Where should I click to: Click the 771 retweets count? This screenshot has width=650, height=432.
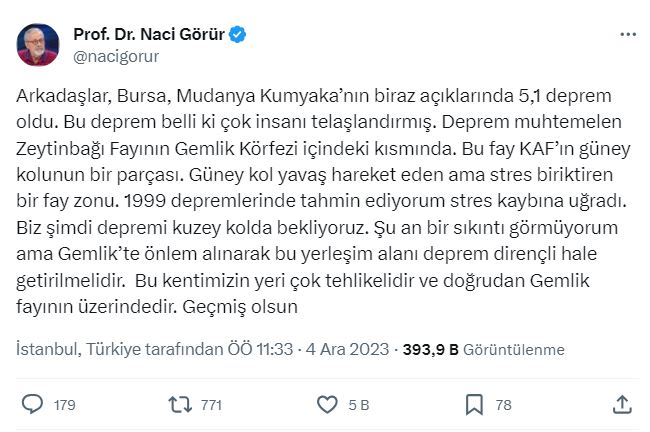212,405
